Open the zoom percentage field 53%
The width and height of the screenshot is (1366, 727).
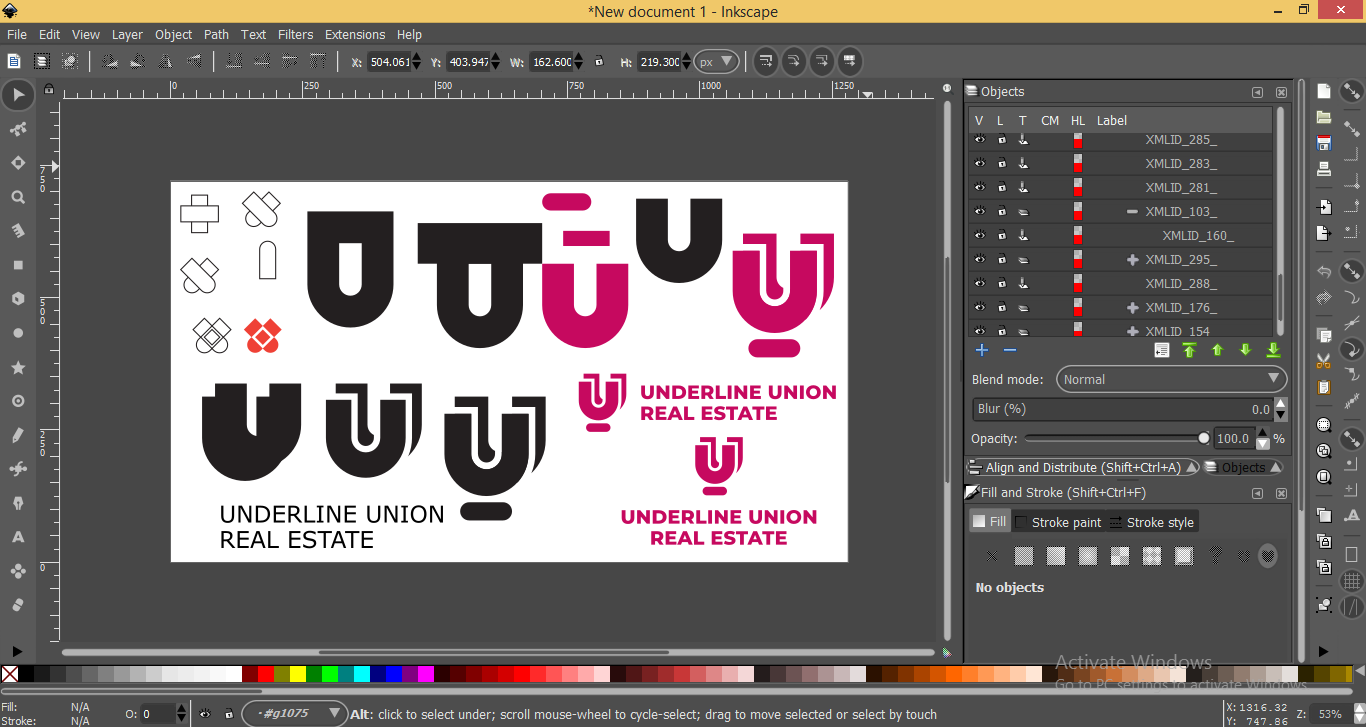point(1330,714)
